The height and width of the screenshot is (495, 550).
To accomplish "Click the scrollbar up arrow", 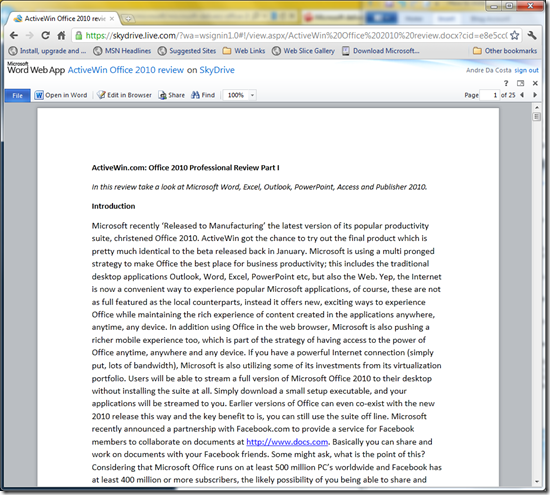I will click(x=536, y=107).
